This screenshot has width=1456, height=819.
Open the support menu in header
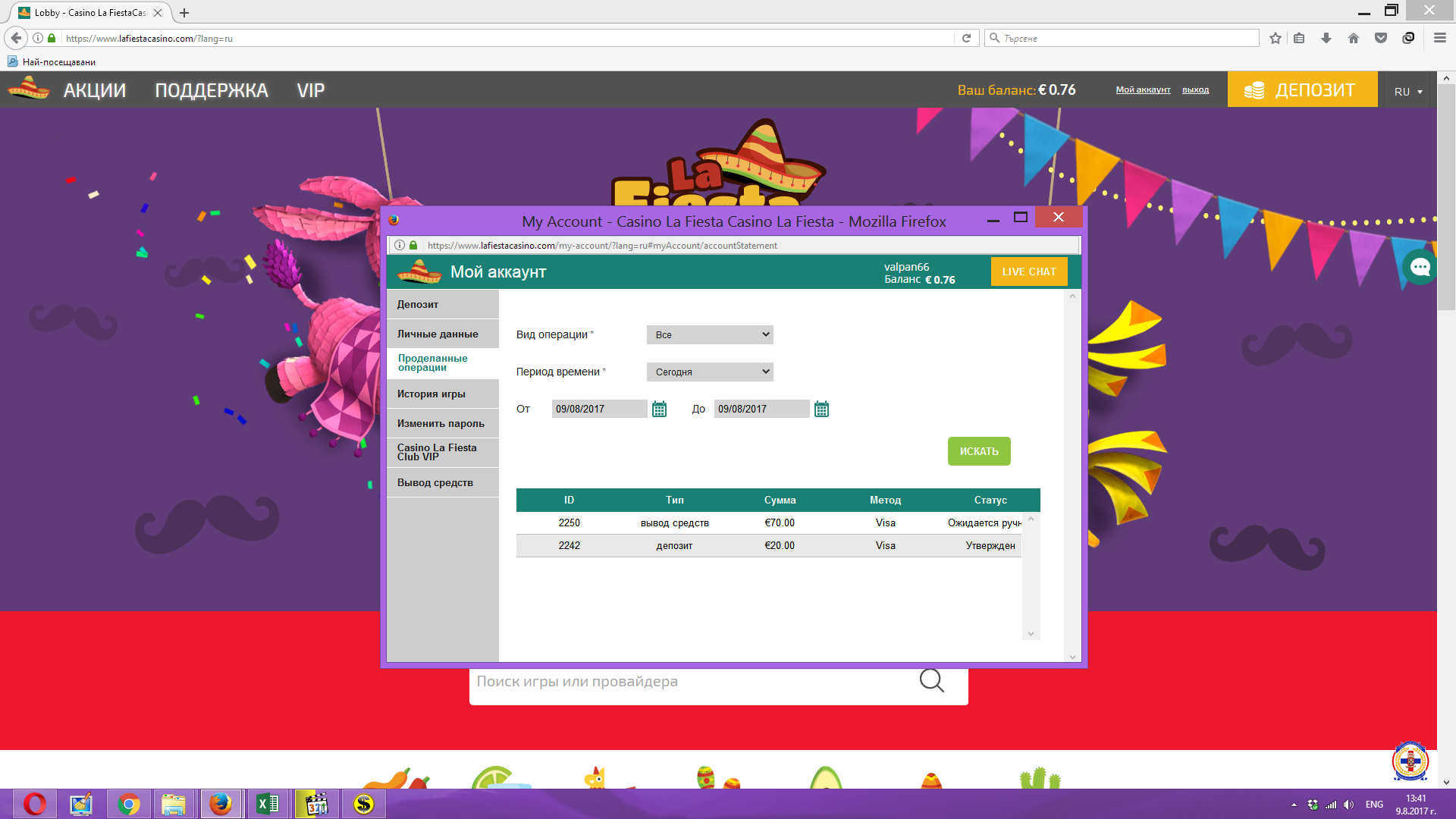coord(212,90)
